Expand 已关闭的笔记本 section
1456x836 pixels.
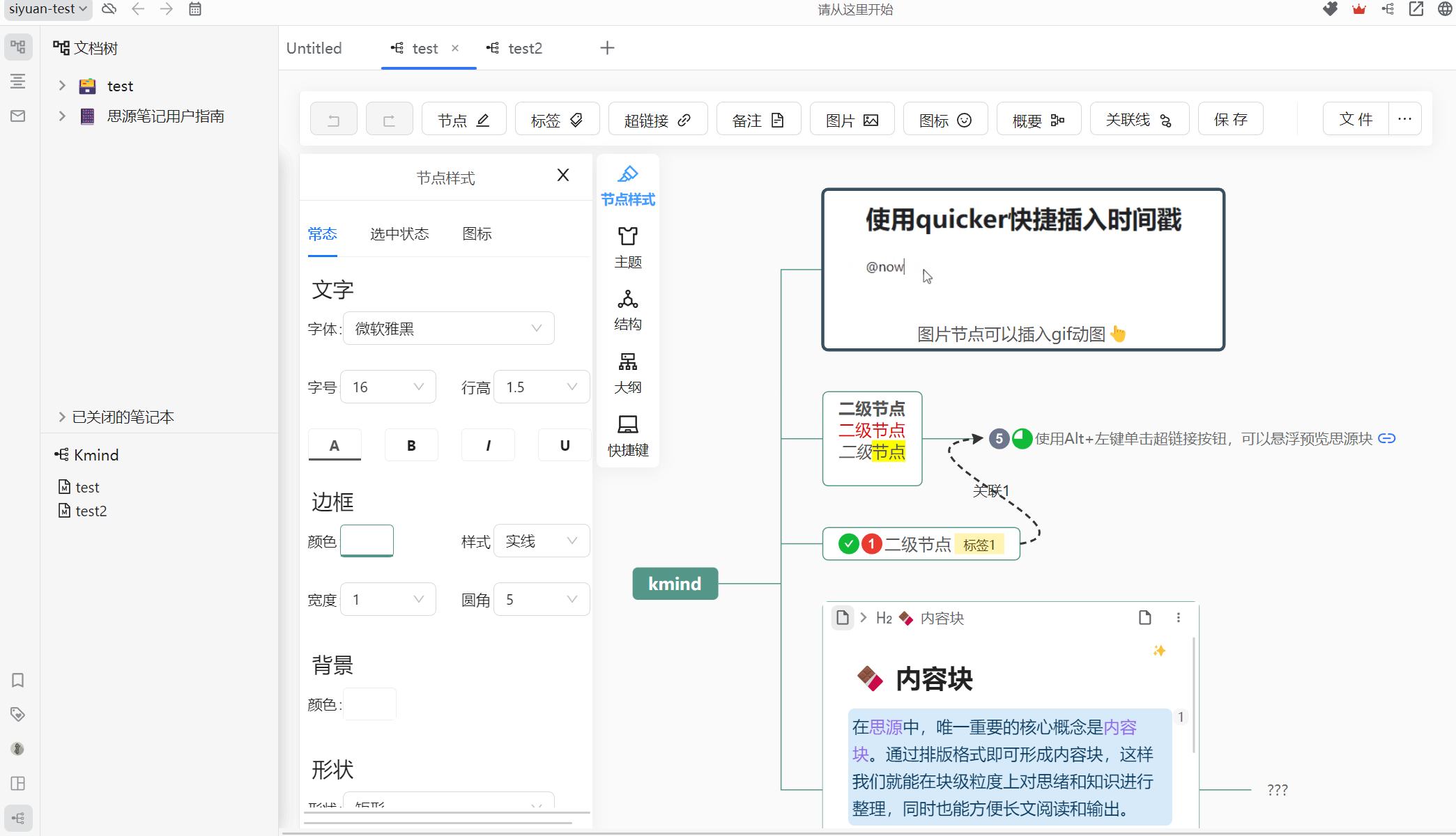coord(62,417)
